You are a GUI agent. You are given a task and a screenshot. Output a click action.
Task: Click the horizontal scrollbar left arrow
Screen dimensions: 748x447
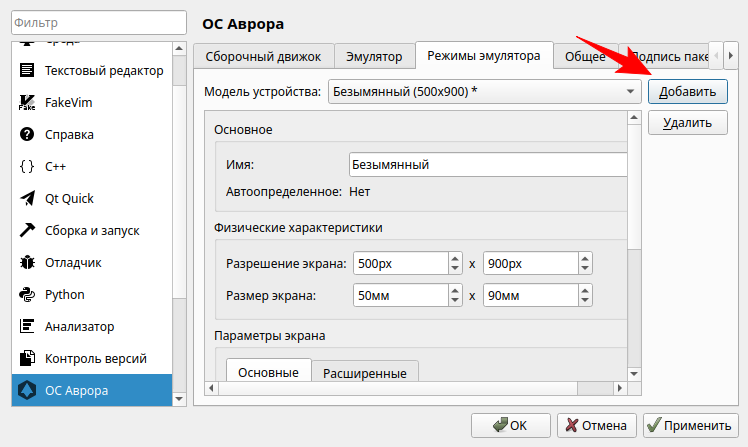click(211, 388)
